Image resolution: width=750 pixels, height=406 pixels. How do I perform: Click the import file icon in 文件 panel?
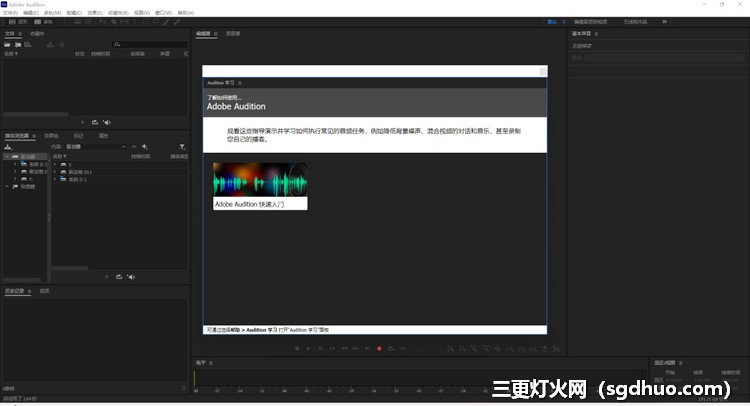[18, 44]
